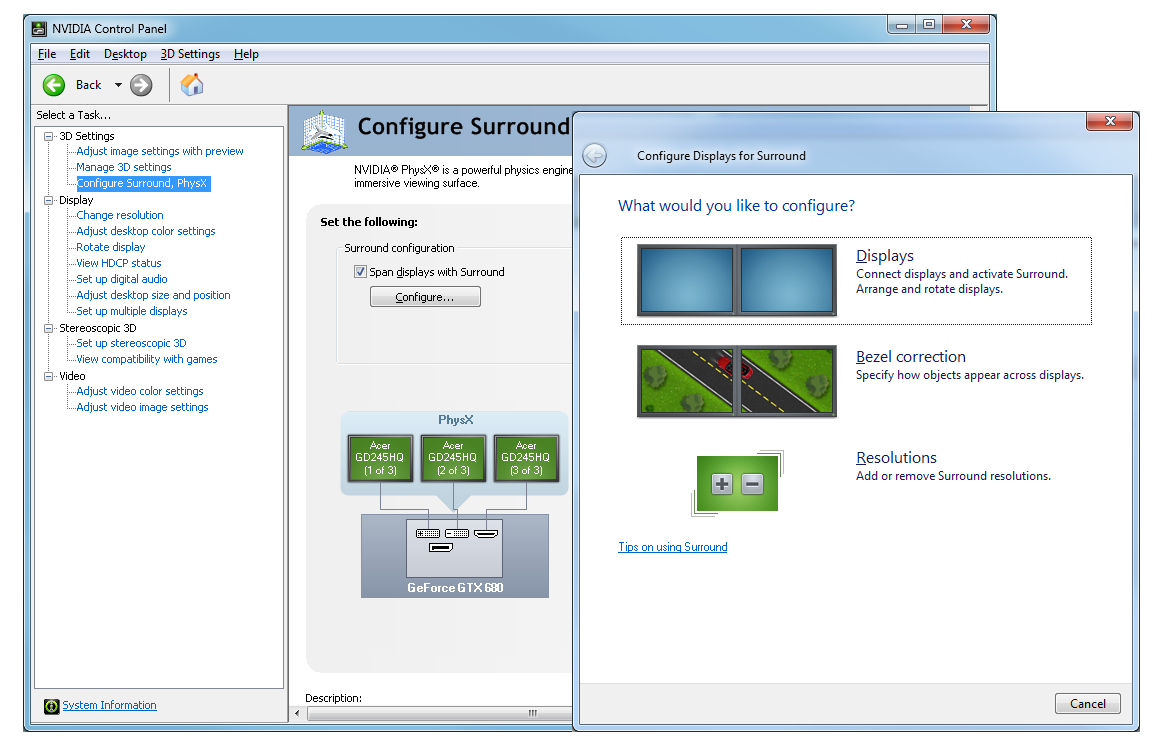This screenshot has width=1162, height=751.
Task: Select View compatibility with games
Action: click(147, 360)
